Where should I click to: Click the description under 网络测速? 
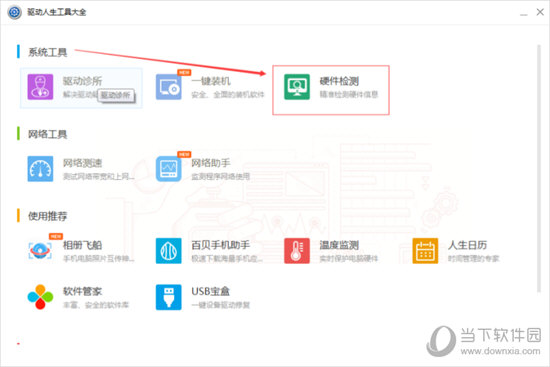pyautogui.click(x=99, y=176)
